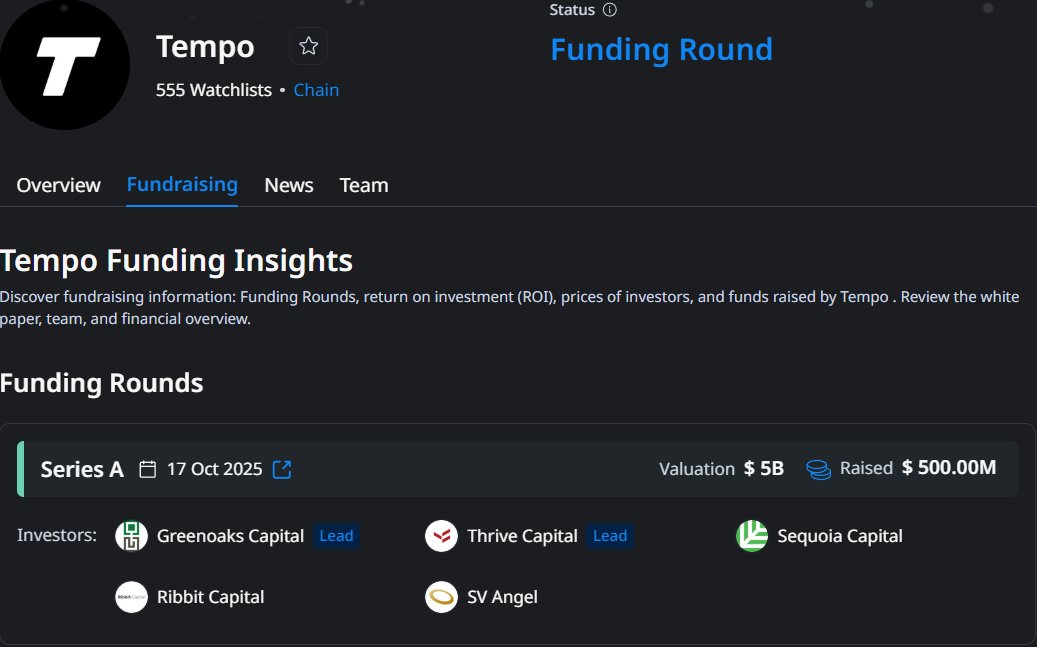Click the coins icon next to Raised
This screenshot has width=1037, height=647.
tap(818, 469)
